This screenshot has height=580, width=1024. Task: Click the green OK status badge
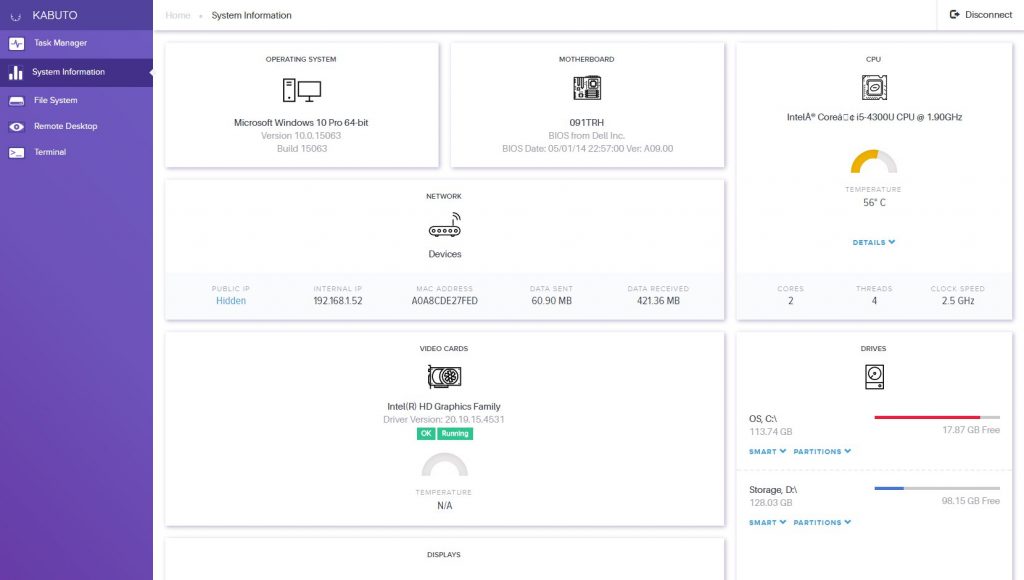426,434
